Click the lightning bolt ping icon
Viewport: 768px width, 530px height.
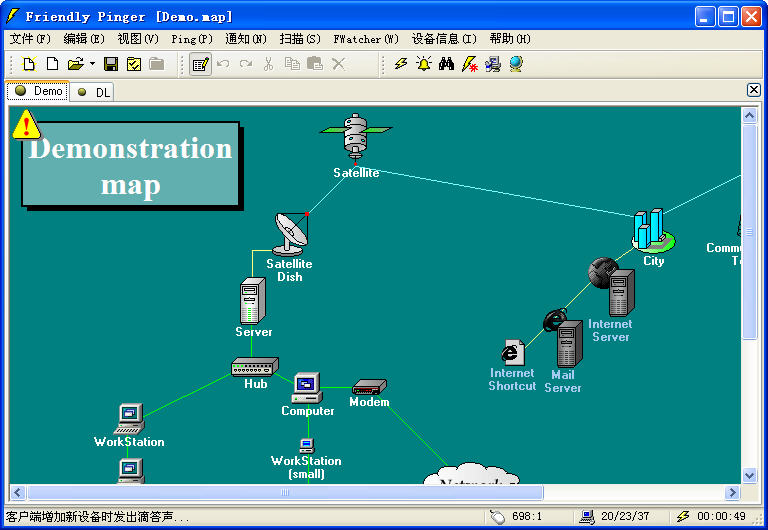point(401,64)
